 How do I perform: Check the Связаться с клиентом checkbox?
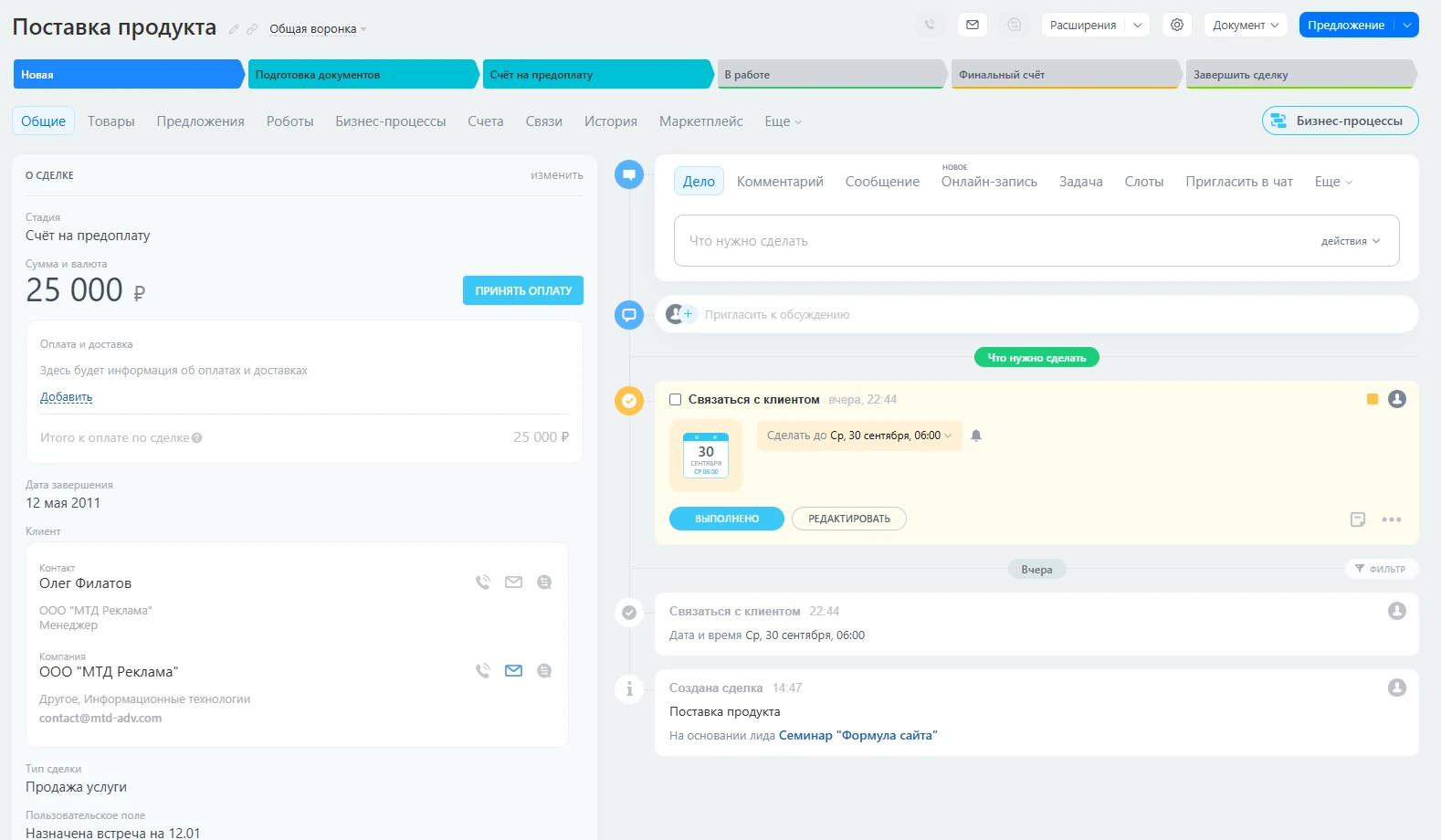(676, 399)
